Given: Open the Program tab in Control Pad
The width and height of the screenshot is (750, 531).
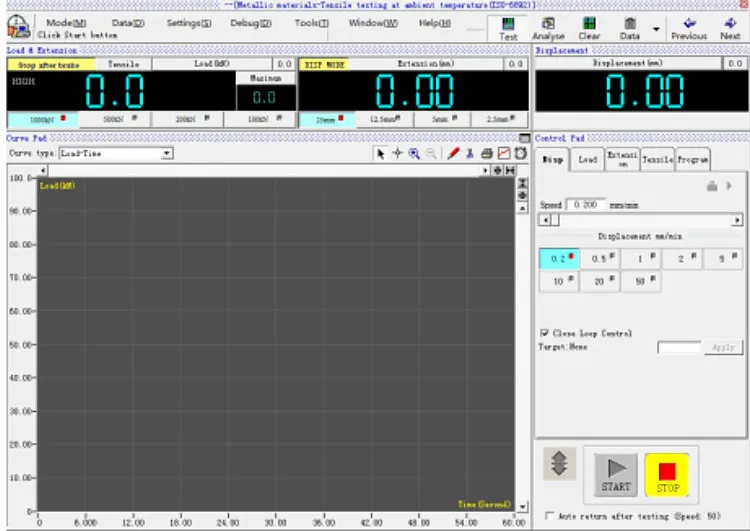Looking at the screenshot, I should pos(693,160).
